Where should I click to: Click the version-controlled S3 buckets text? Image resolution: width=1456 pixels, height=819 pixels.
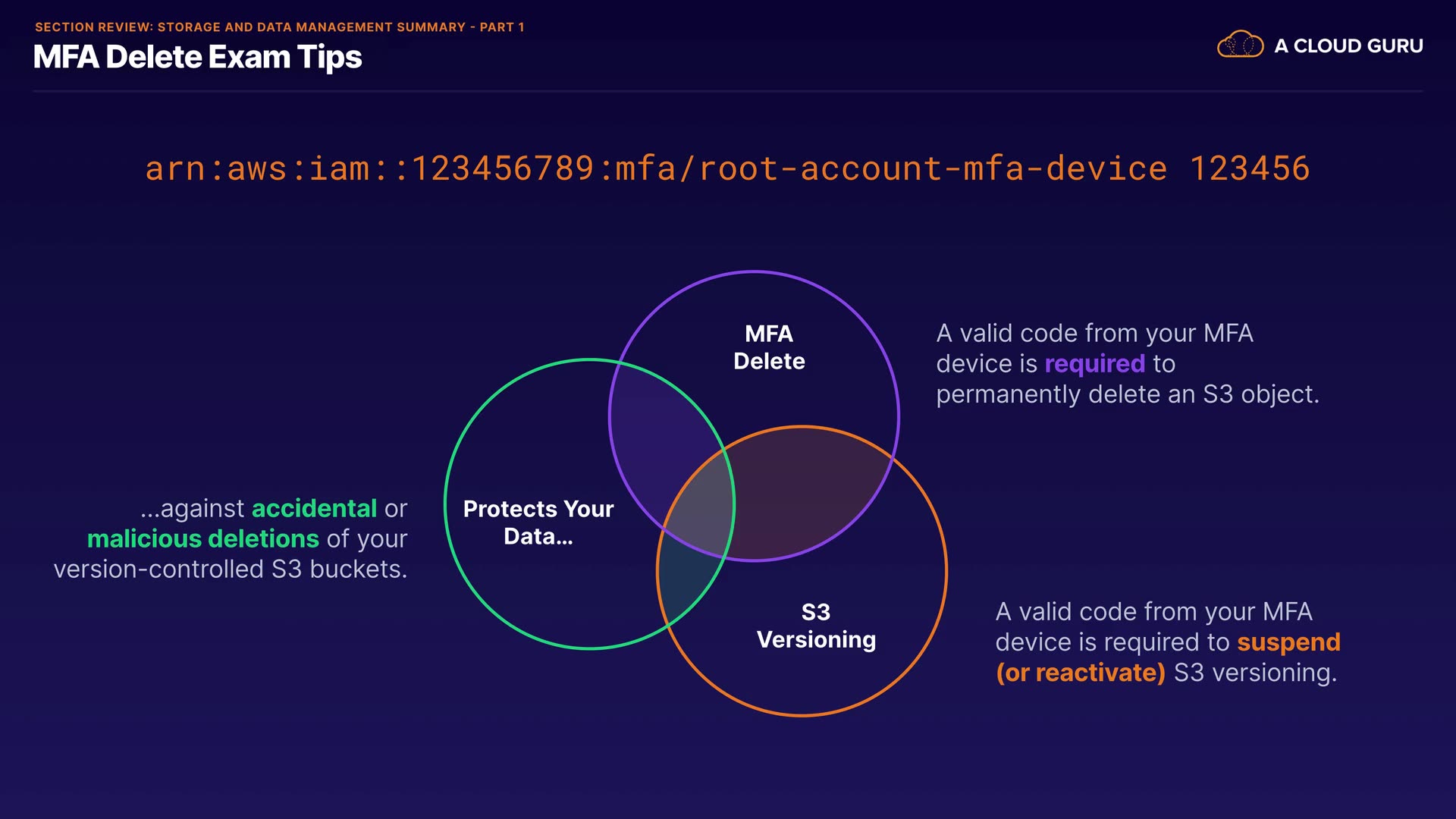pyautogui.click(x=231, y=569)
